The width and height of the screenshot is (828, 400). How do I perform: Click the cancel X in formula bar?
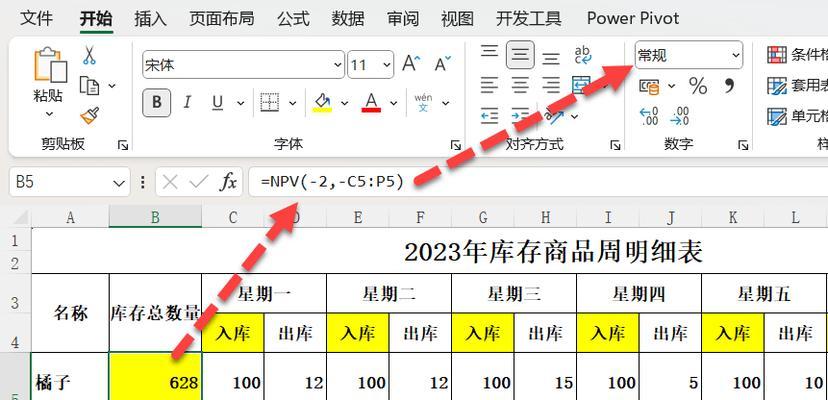(170, 182)
